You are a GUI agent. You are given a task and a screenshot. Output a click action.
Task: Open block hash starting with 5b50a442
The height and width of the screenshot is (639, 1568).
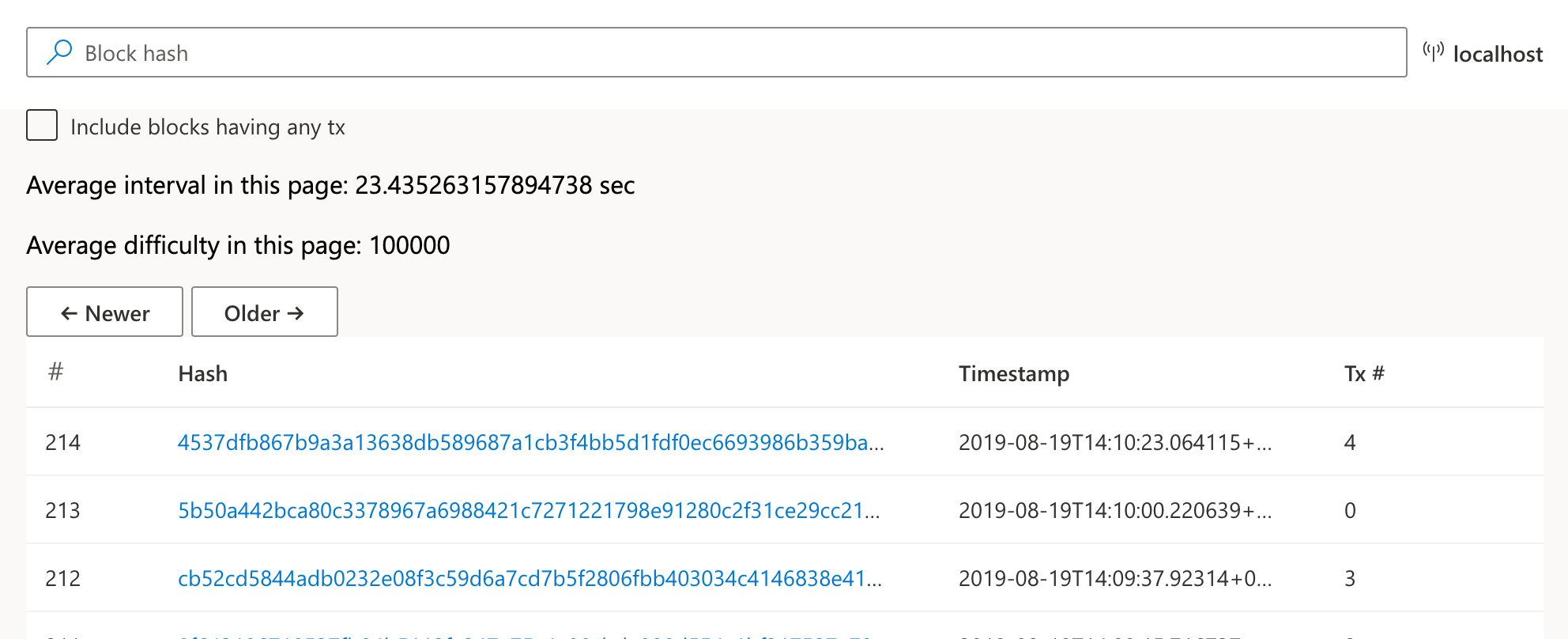tap(529, 510)
